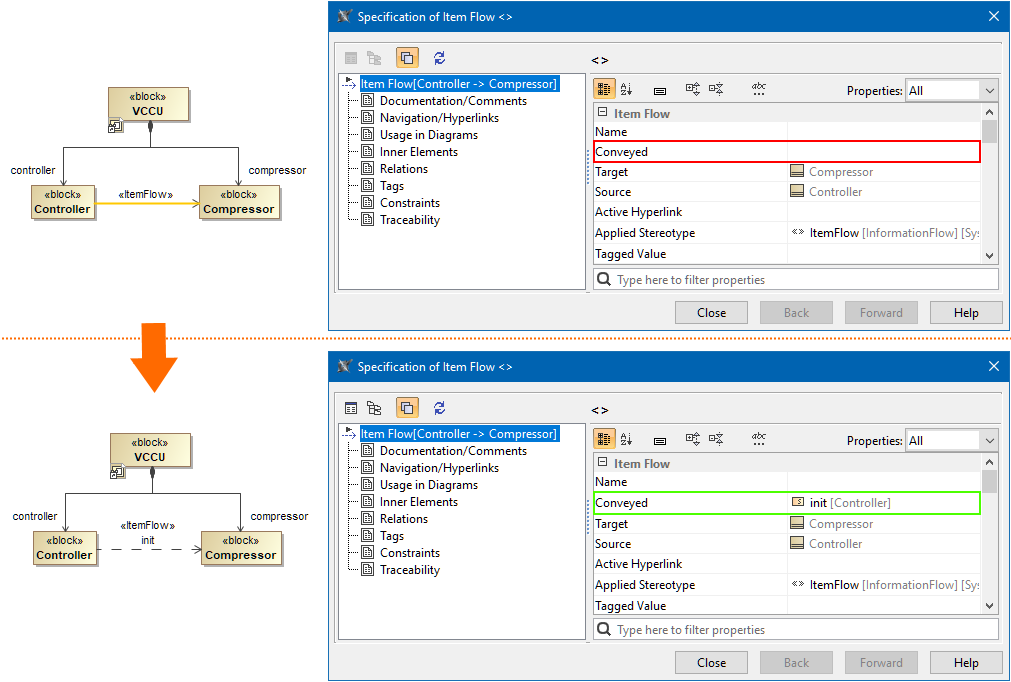Open the Properties dropdown in the upper dialog
This screenshot has width=1011, height=682.
coord(950,90)
